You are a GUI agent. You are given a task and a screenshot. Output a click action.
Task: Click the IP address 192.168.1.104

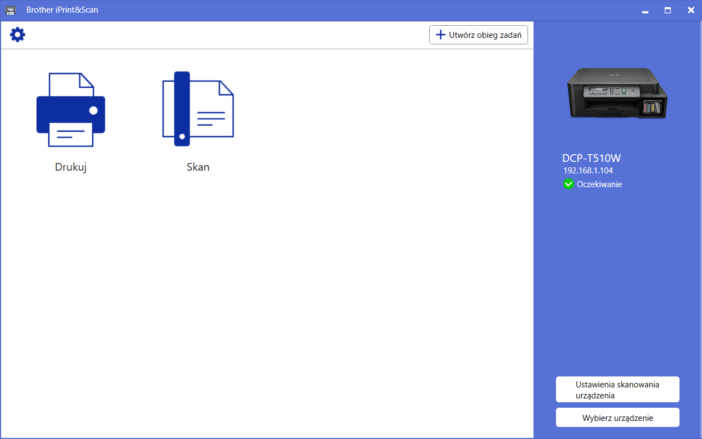click(x=588, y=170)
